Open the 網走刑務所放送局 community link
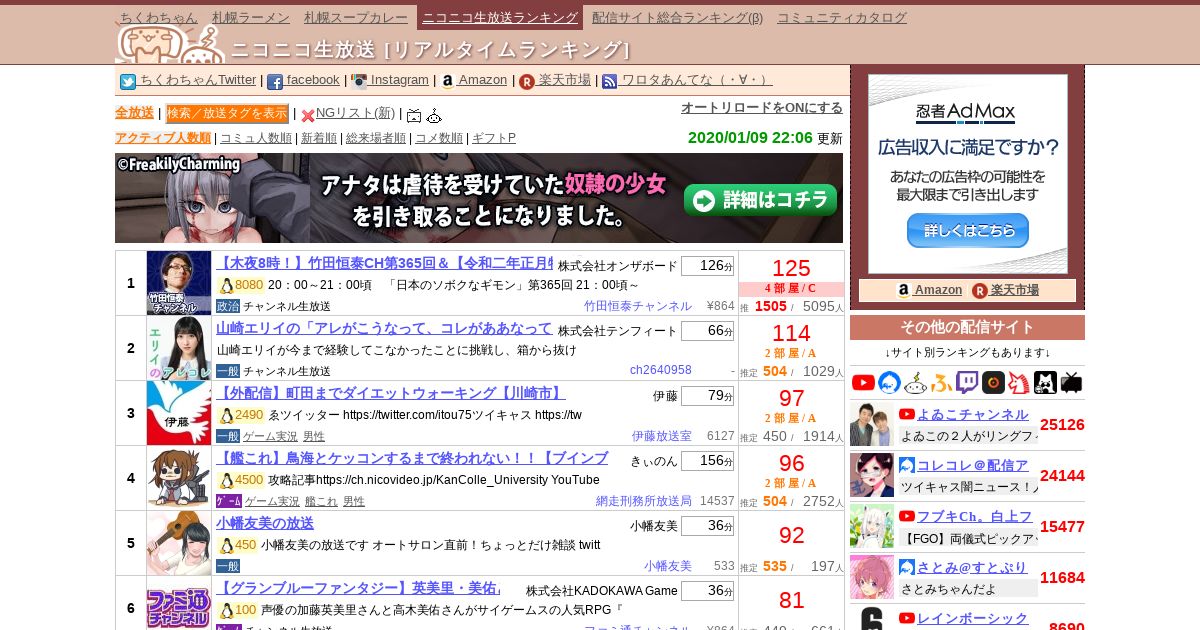 (x=644, y=501)
